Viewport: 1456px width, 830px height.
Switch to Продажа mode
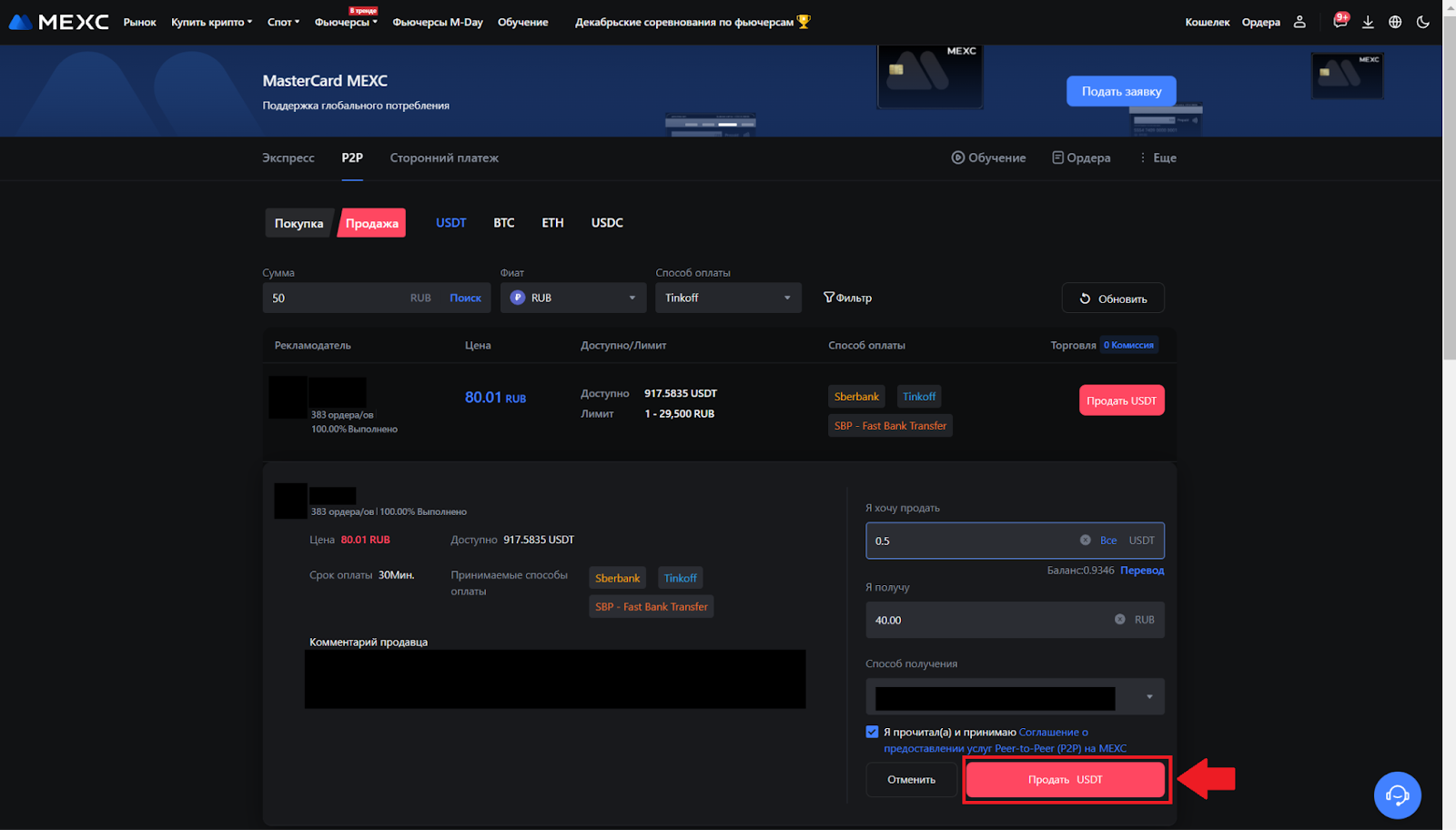371,223
